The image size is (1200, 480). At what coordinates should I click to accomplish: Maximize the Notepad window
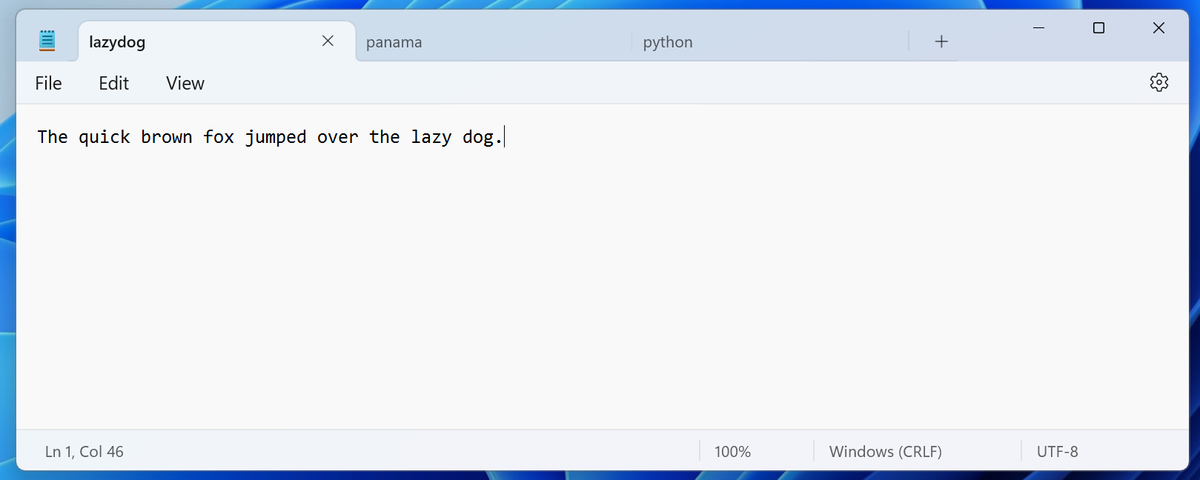(x=1099, y=28)
